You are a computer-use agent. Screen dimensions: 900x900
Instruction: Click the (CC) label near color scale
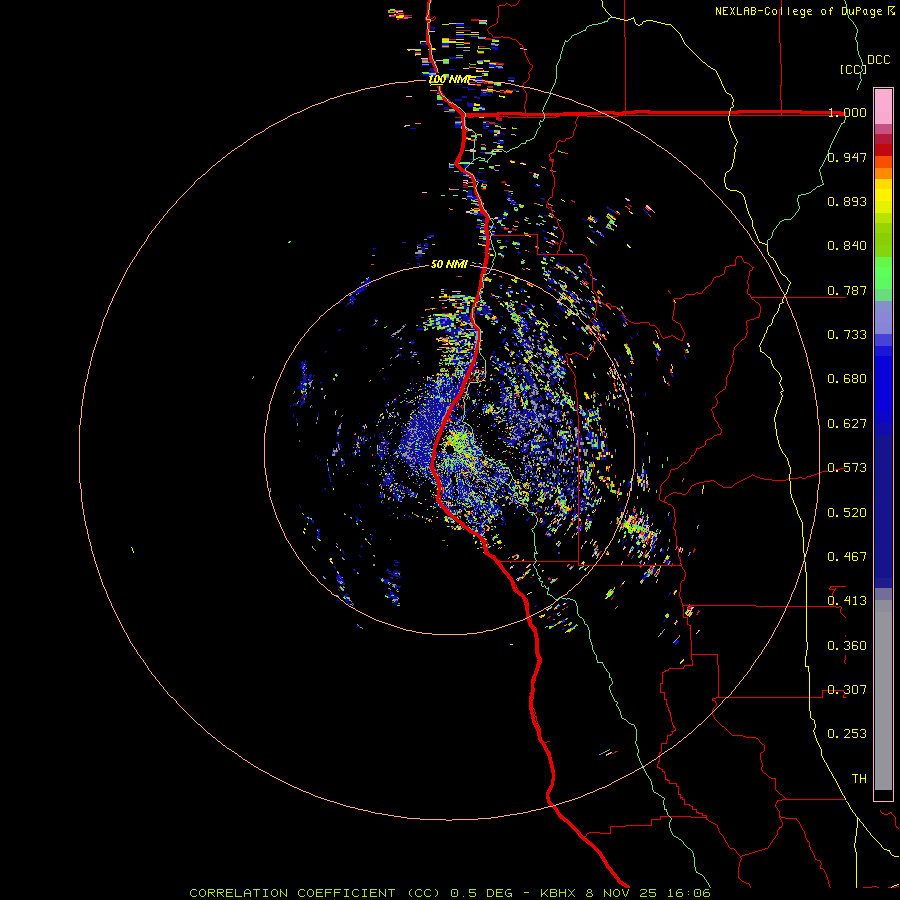click(x=853, y=69)
